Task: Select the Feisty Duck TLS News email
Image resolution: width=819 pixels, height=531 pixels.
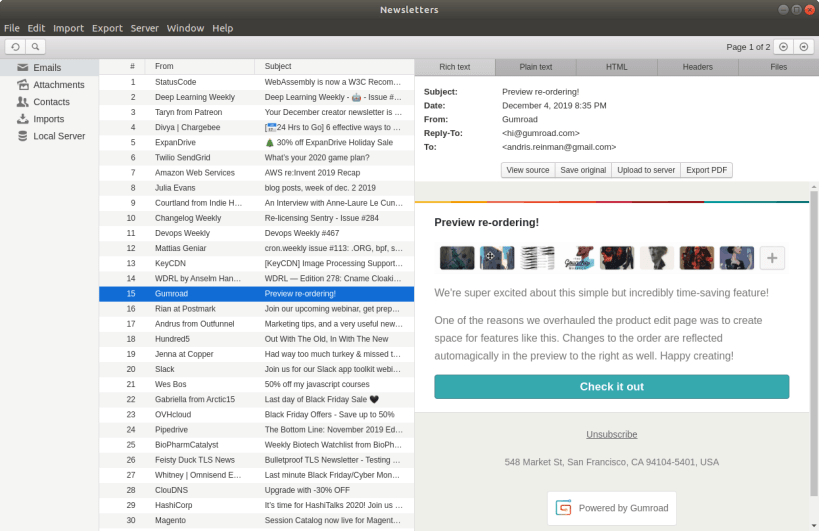Action: coord(256,461)
